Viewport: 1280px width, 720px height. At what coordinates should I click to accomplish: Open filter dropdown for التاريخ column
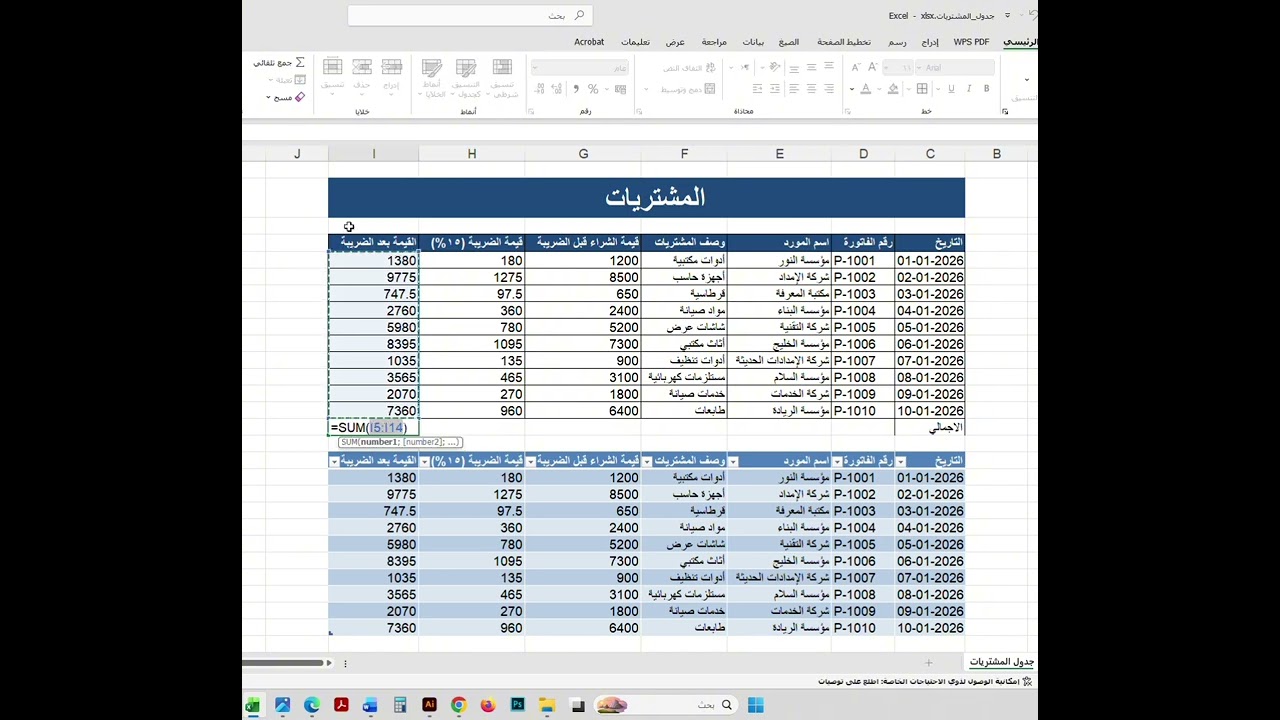[x=901, y=461]
